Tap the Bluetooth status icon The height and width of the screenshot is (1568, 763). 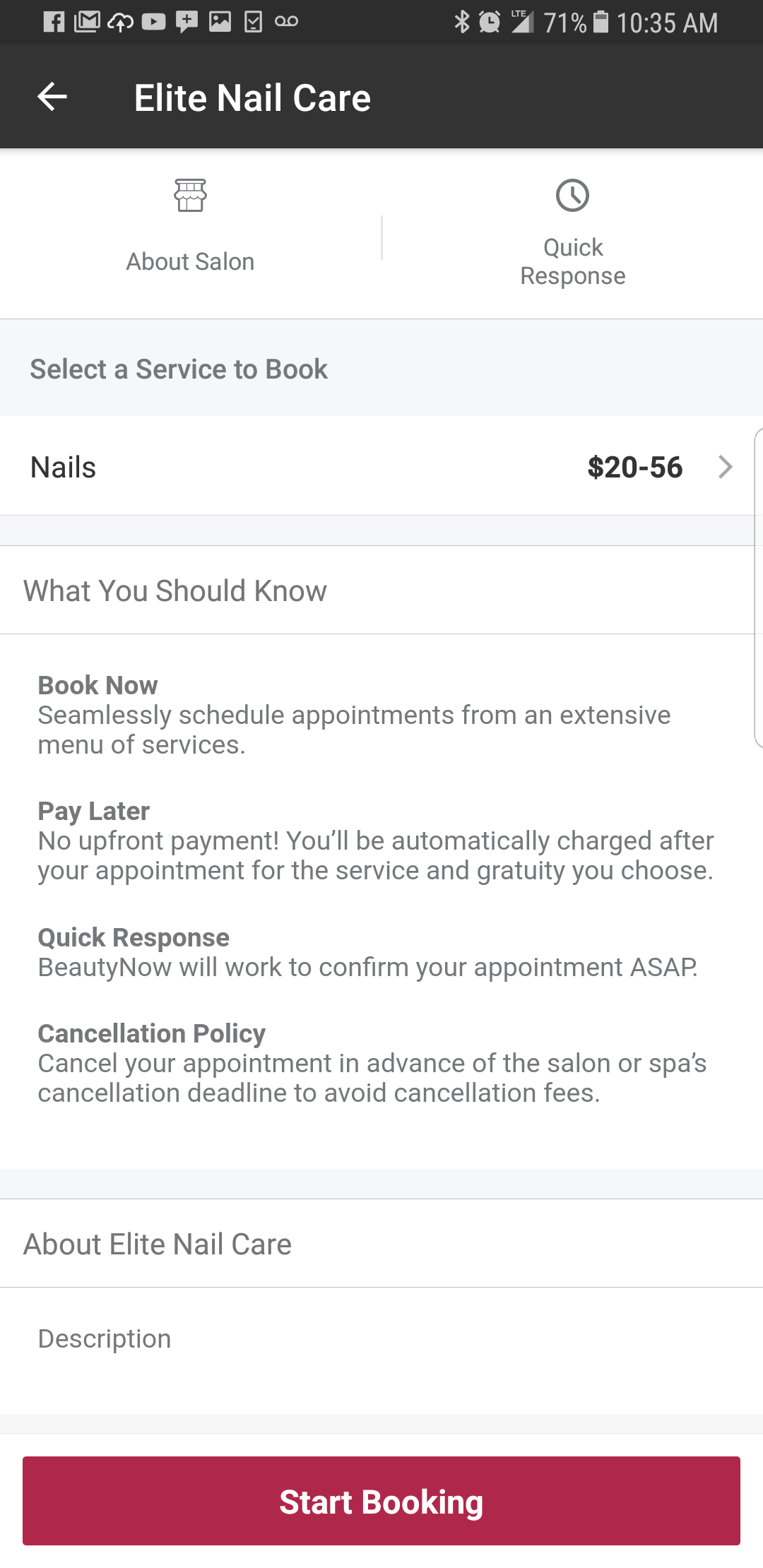(461, 22)
